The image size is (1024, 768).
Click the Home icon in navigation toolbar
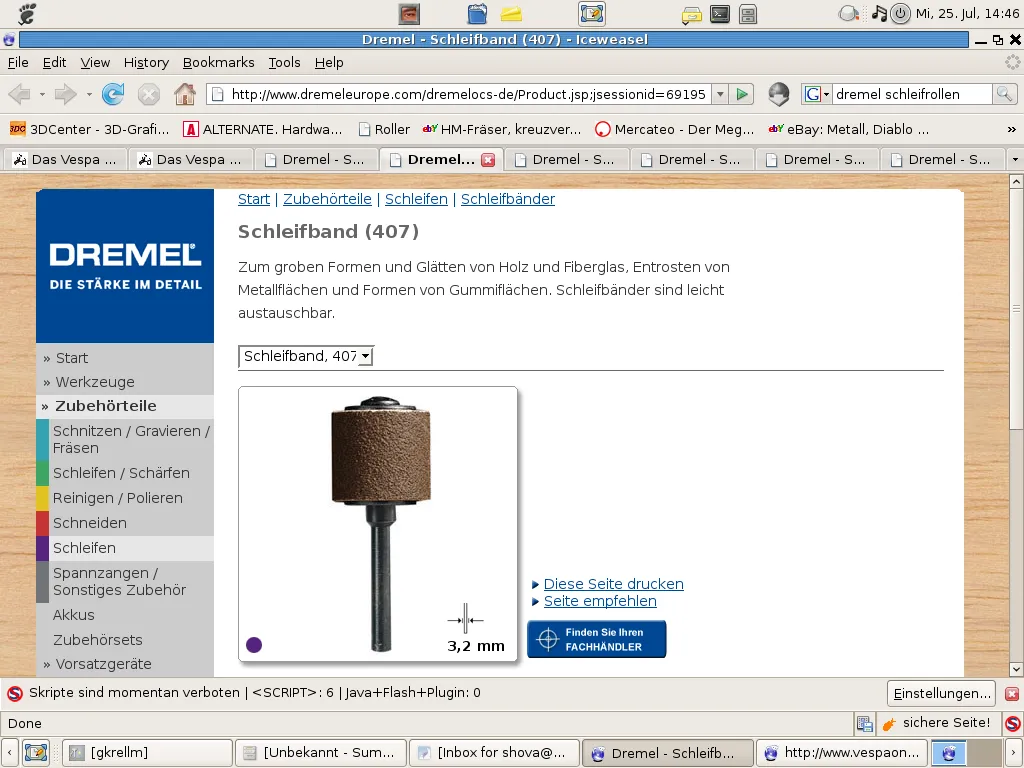pyautogui.click(x=185, y=94)
